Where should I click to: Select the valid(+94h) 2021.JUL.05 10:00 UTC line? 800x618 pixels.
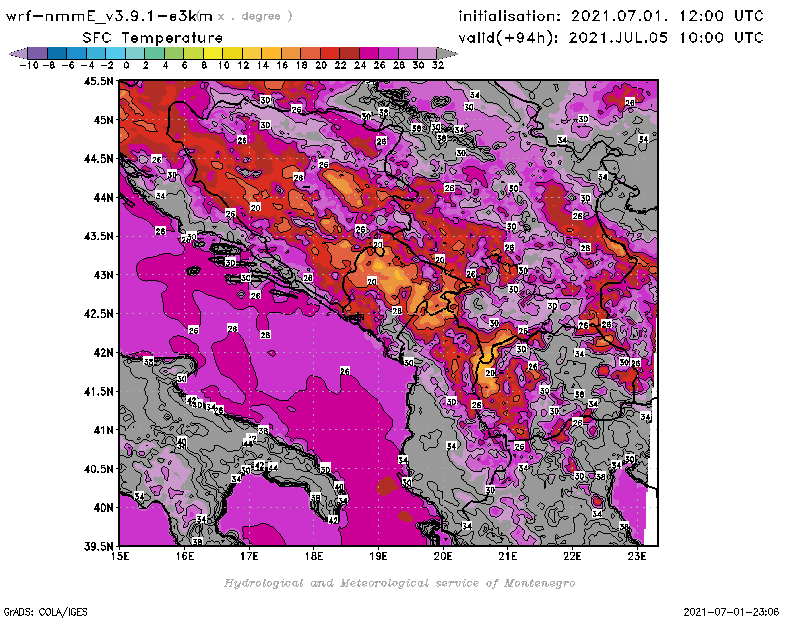click(611, 38)
